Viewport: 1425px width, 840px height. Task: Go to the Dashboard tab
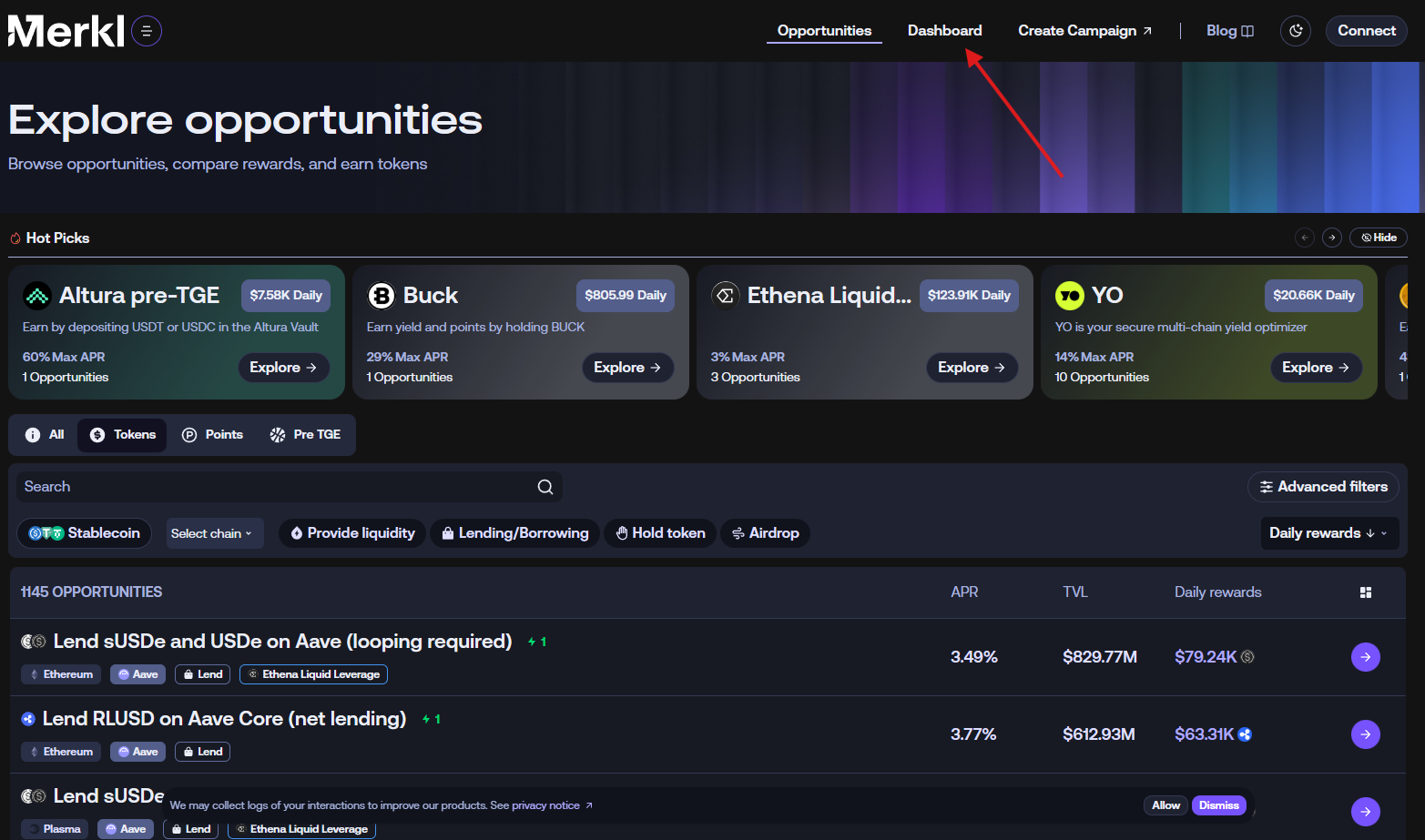pos(944,31)
